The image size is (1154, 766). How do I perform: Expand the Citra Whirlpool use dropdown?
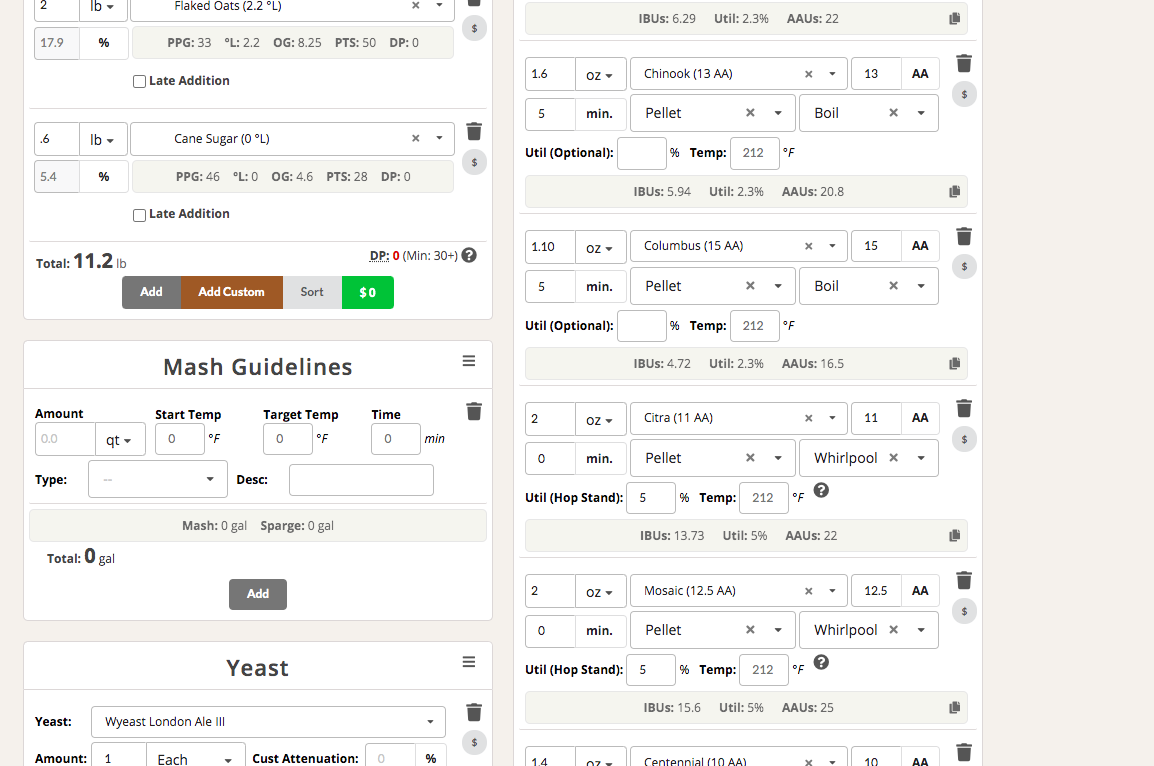pyautogui.click(x=921, y=458)
